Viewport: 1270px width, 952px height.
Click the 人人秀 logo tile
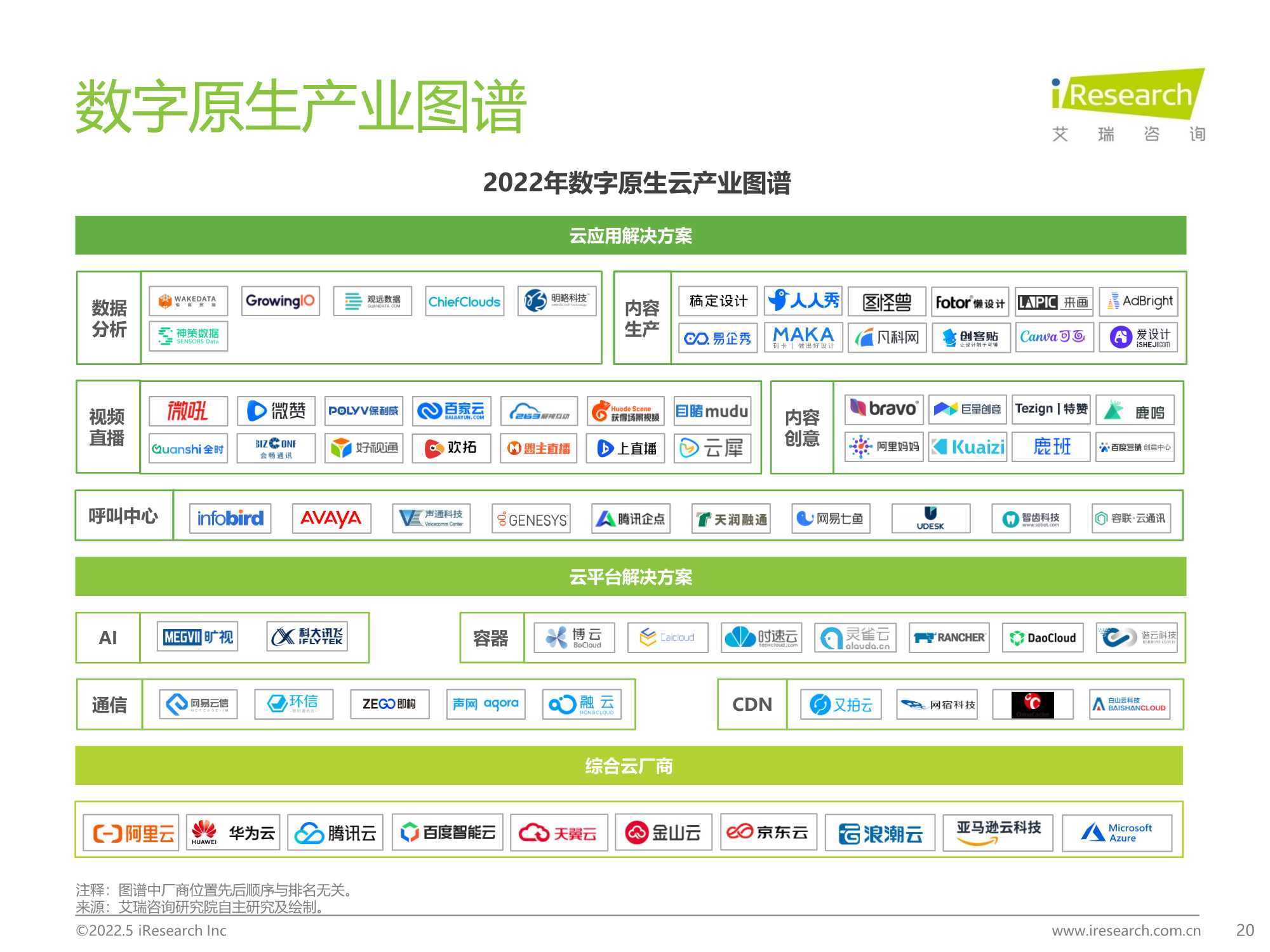[x=803, y=301]
